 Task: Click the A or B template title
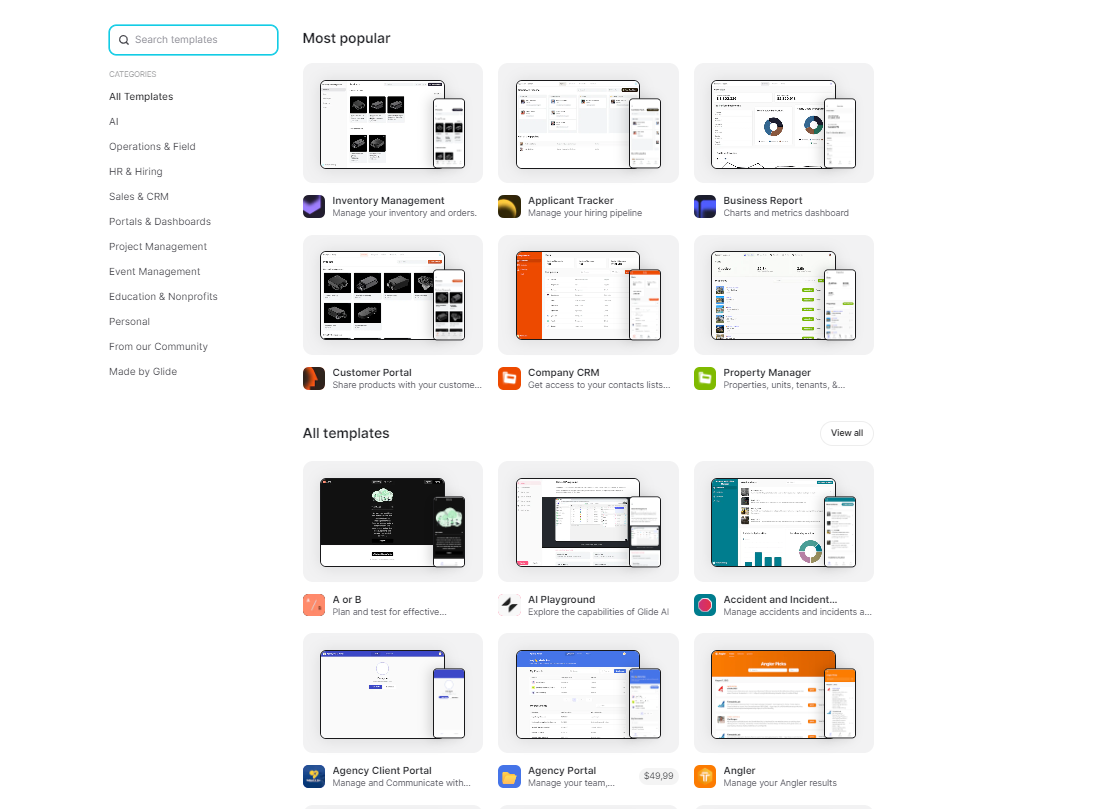click(x=347, y=600)
